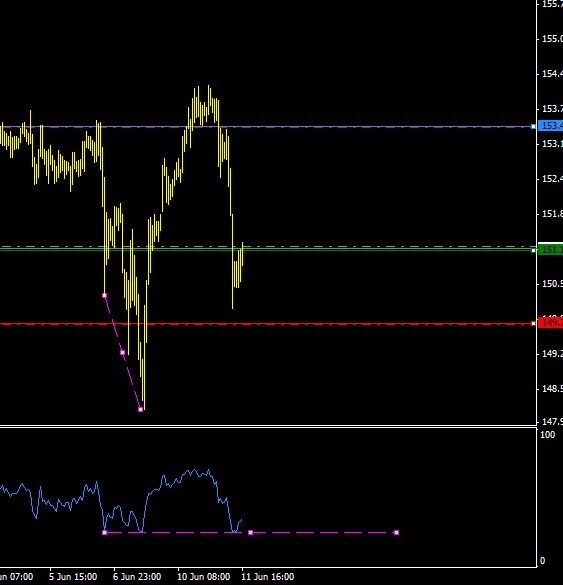Click the 149.2 price scale label
The image size is (563, 585).
pyautogui.click(x=552, y=353)
